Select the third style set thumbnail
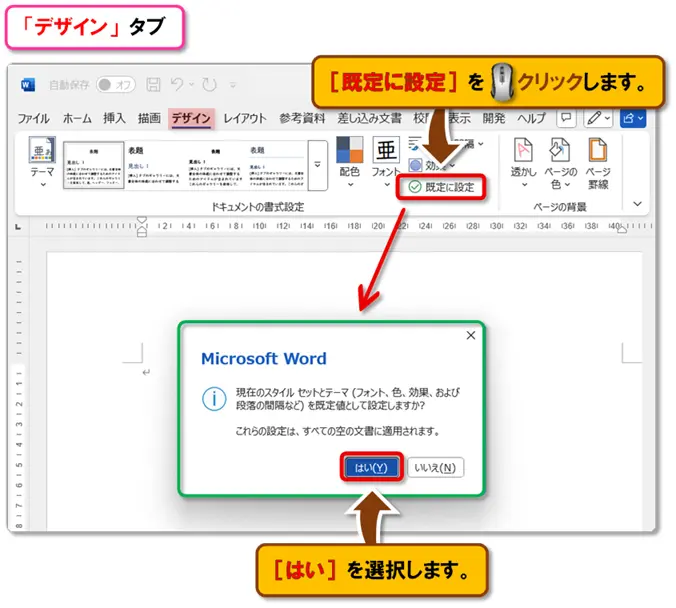The width and height of the screenshot is (676, 608). point(216,165)
